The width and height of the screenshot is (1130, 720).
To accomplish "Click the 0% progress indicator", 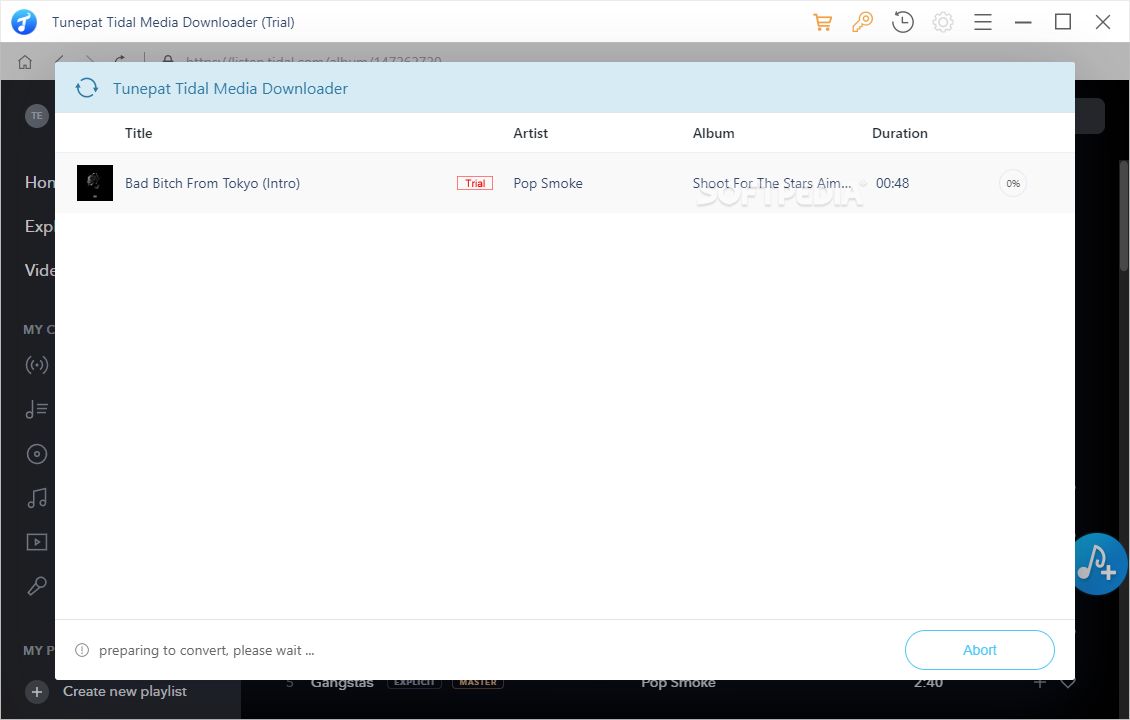I will click(x=1013, y=183).
